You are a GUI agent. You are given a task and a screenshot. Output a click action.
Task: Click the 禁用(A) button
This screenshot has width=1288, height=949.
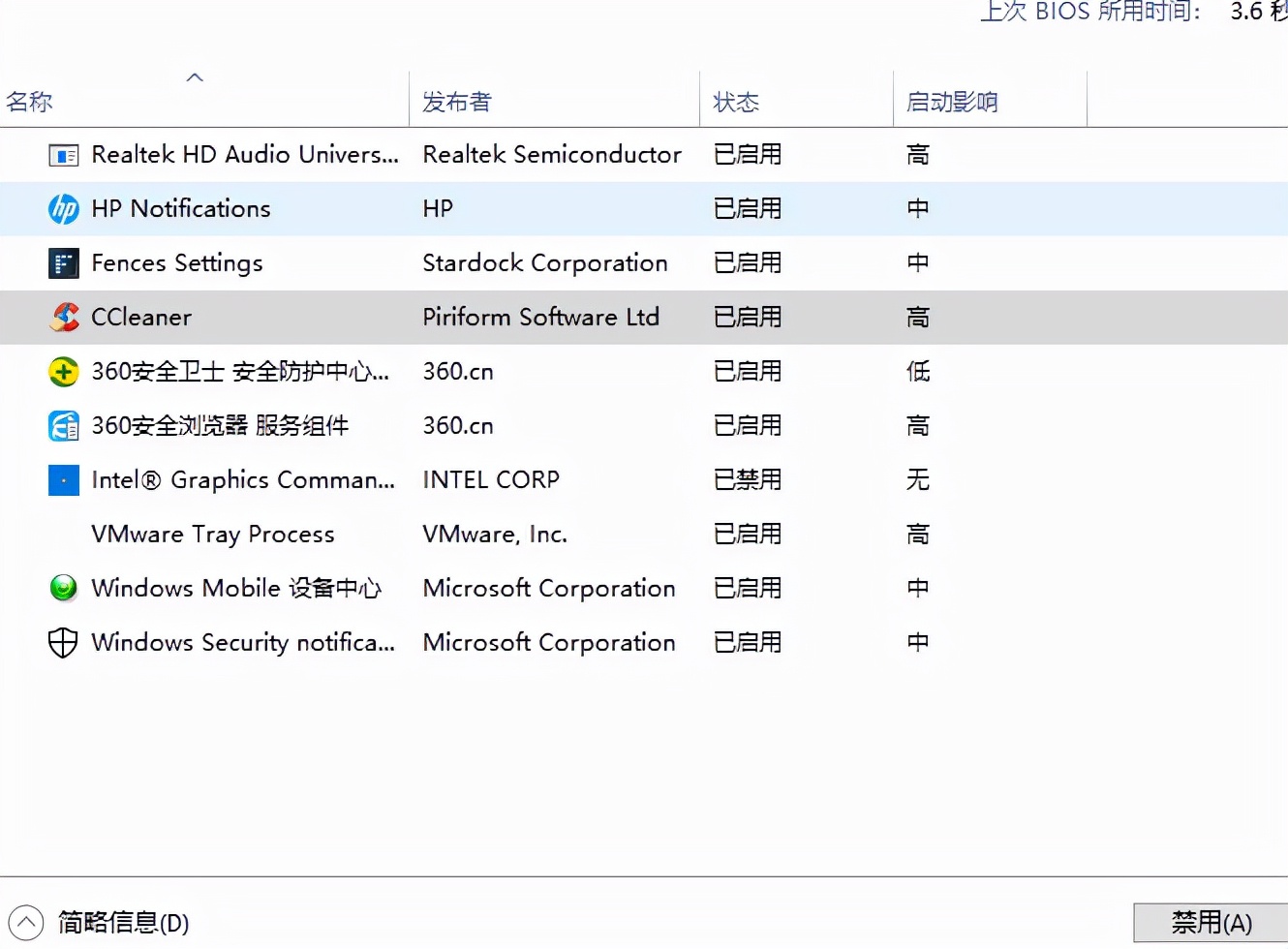[x=1211, y=923]
